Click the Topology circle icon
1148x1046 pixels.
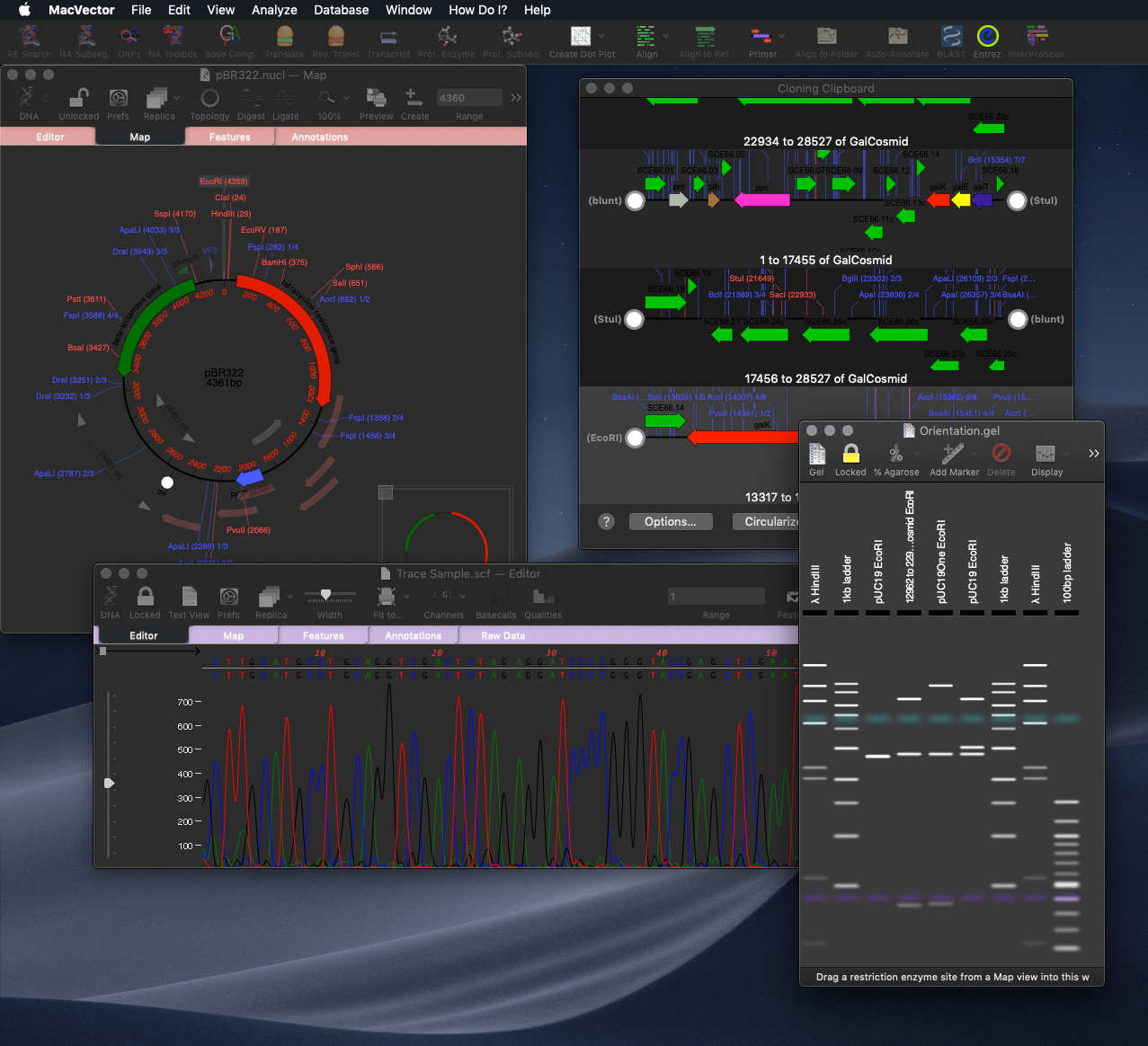(209, 98)
